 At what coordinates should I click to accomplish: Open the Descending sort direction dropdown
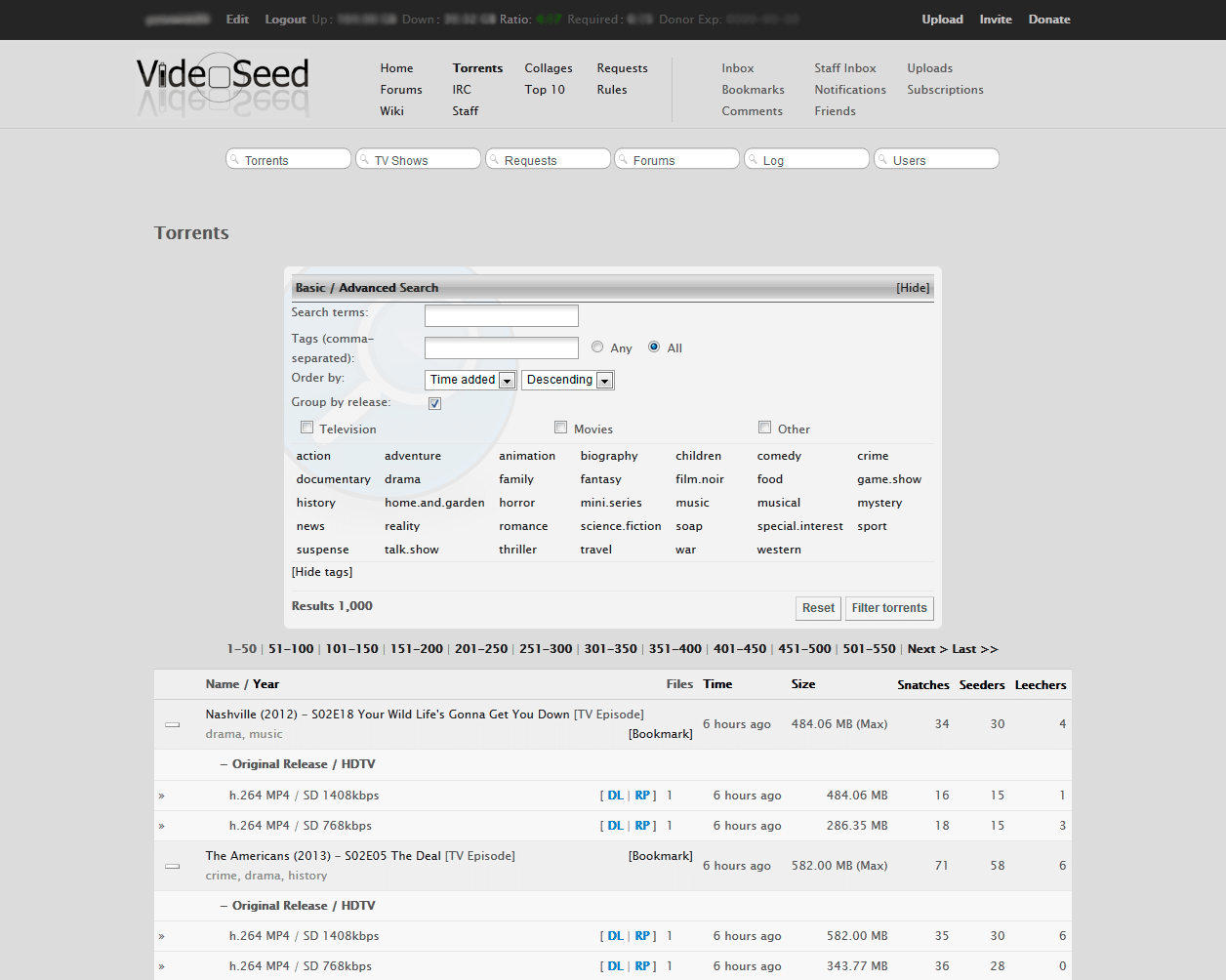[568, 380]
